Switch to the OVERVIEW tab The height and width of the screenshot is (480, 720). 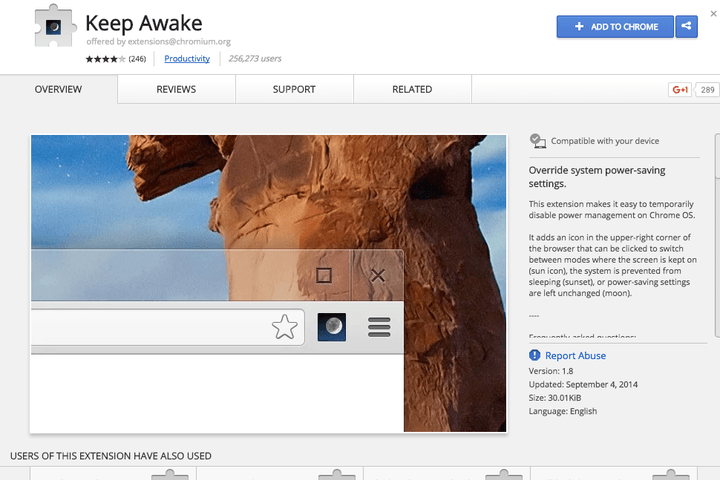(58, 89)
